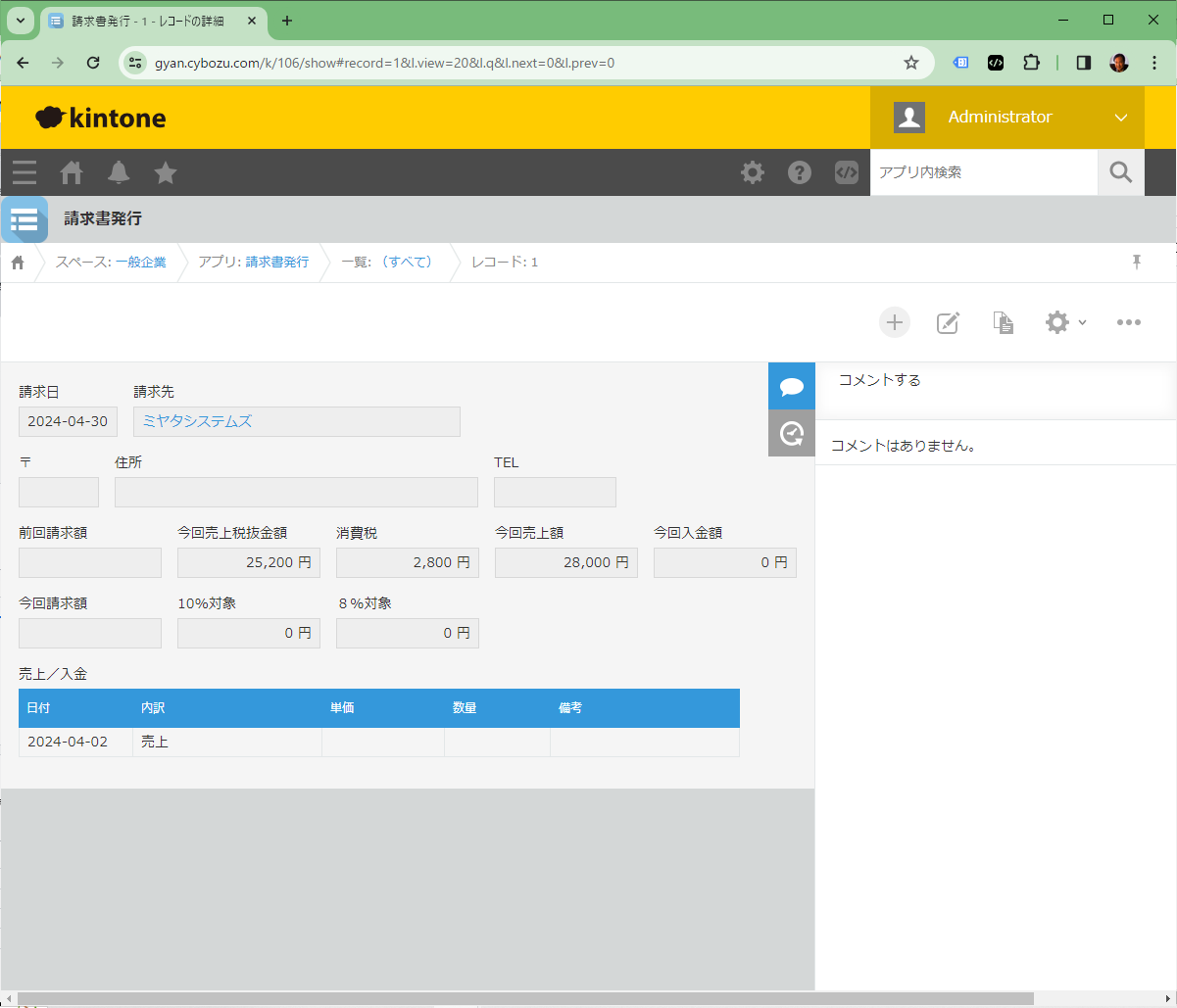Duplicate the record using the copy icon
1177x1008 pixels.
(1003, 322)
